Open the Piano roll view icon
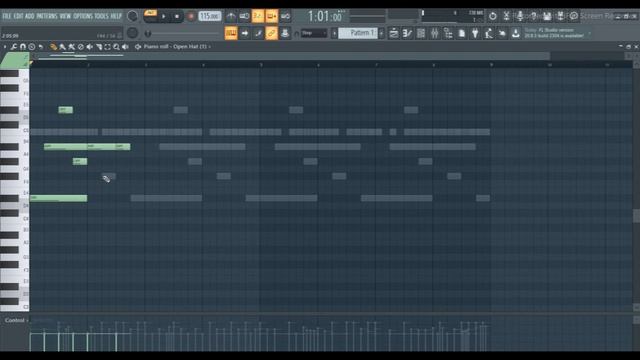 tap(407, 33)
